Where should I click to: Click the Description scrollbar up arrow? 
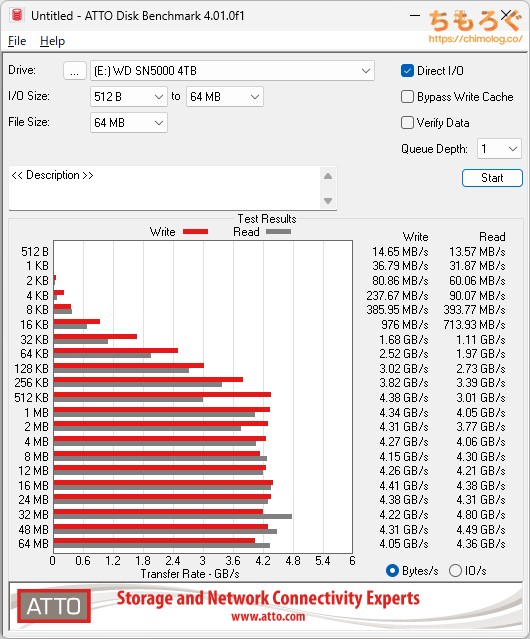pos(328,176)
